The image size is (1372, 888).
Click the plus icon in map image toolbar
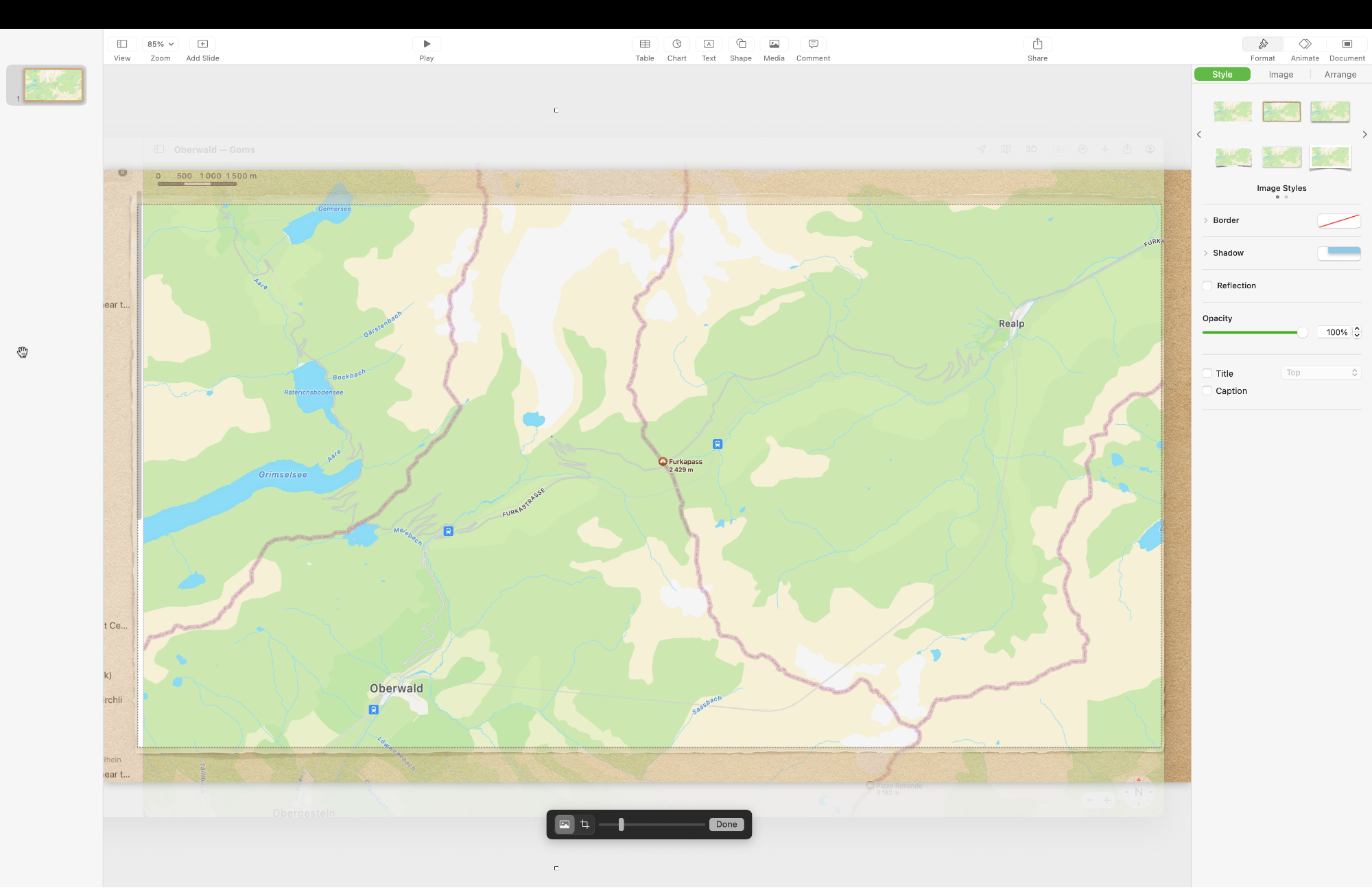click(1105, 150)
